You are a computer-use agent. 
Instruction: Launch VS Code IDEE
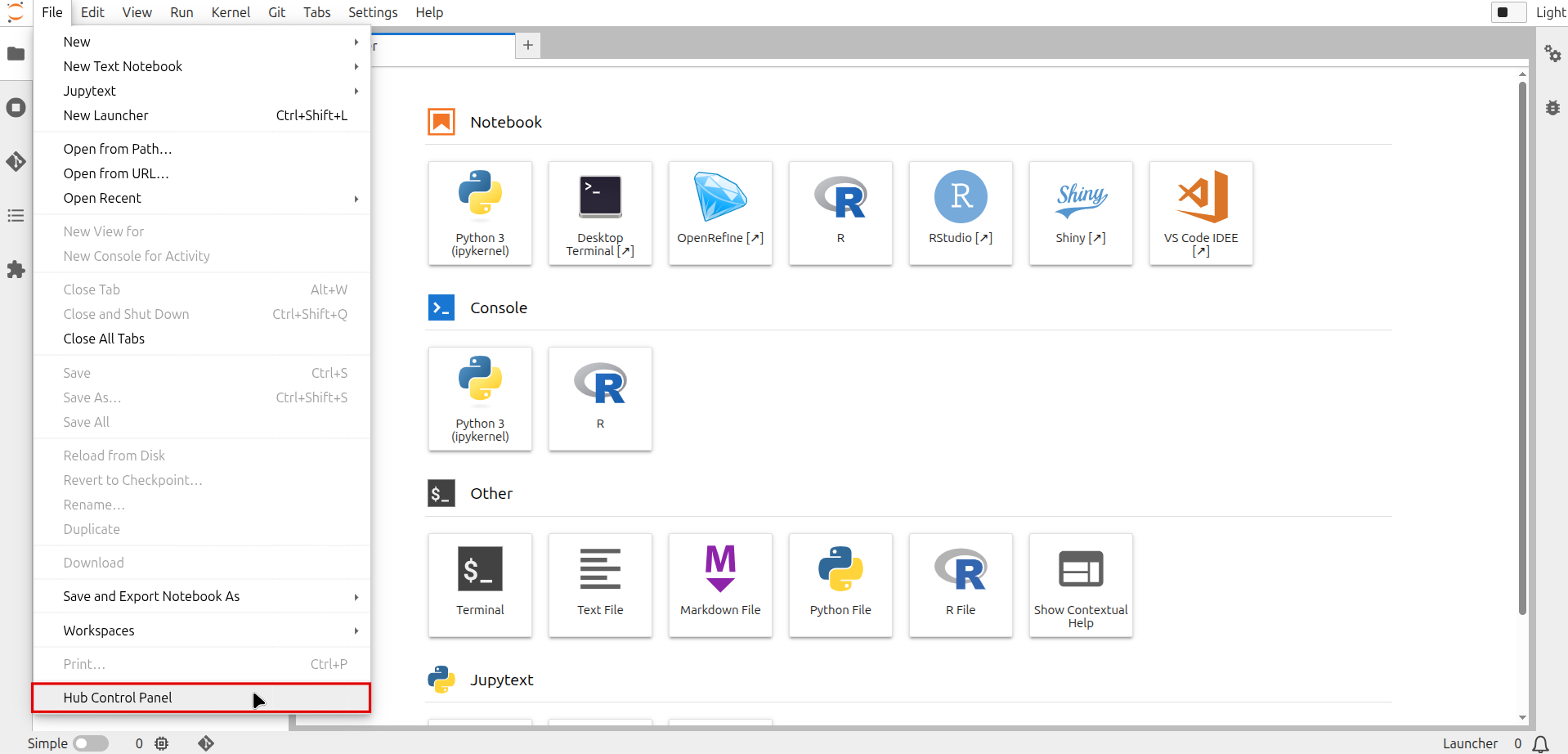pyautogui.click(x=1201, y=213)
